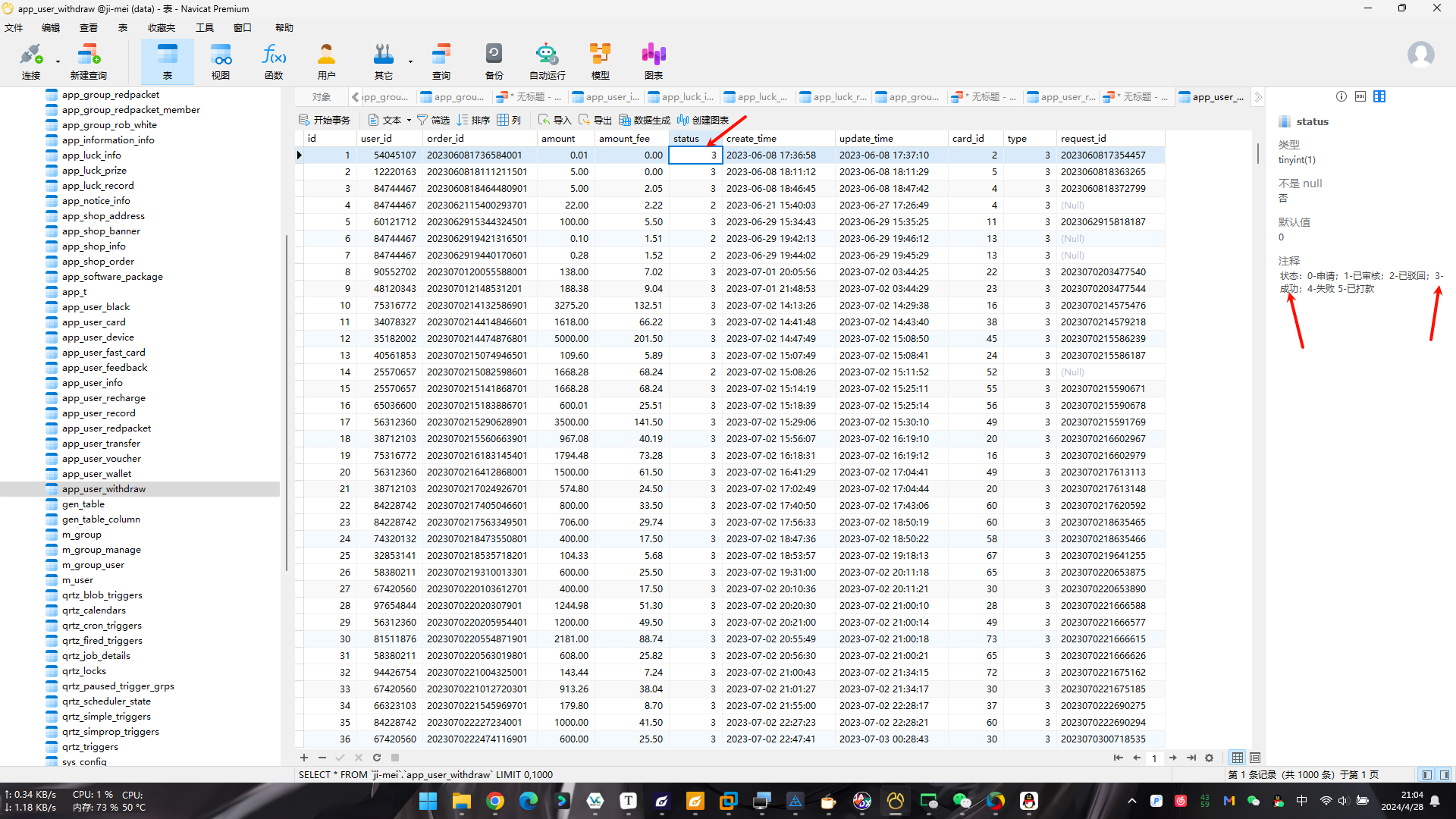Expand the 连接 connection dropdown arrow
This screenshot has width=1456, height=819.
tap(58, 61)
